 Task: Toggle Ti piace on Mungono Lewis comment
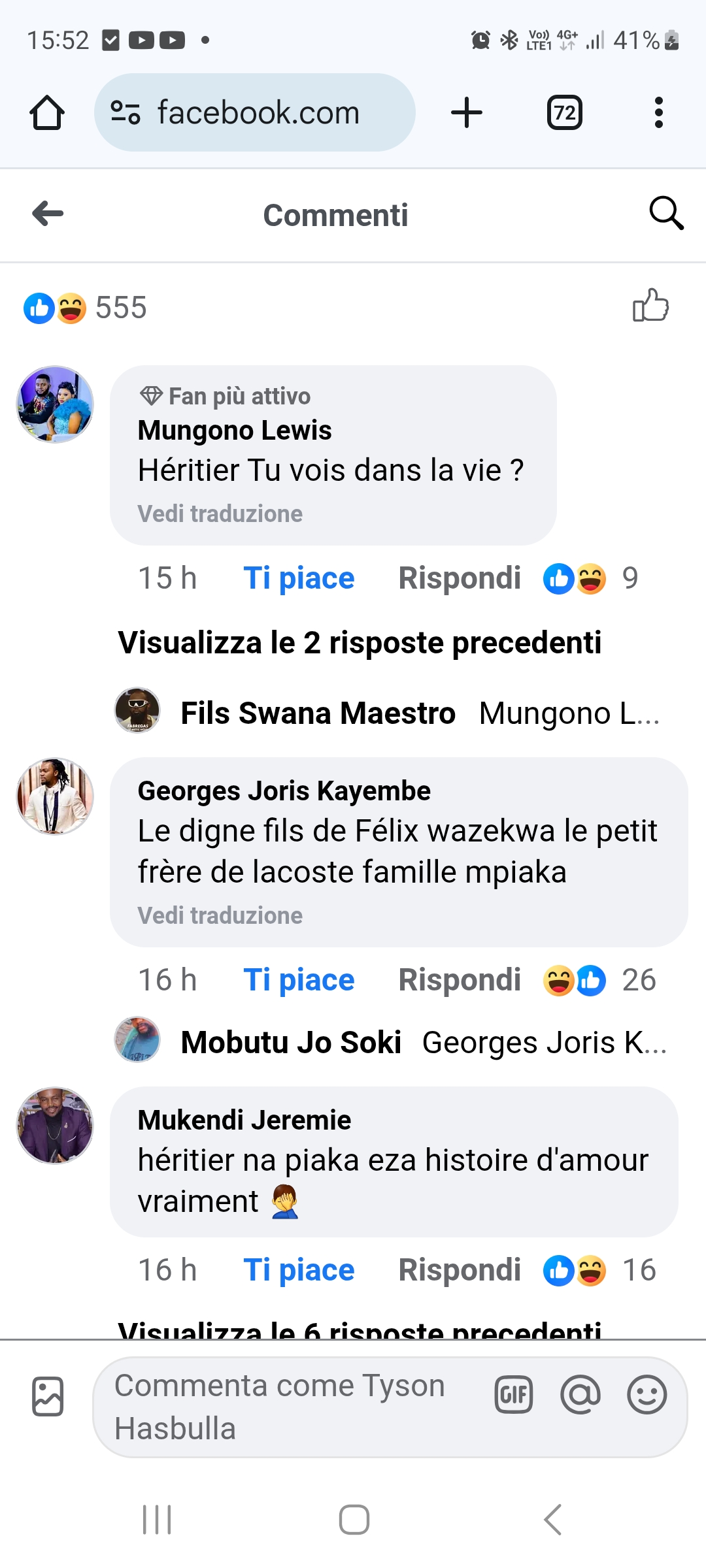(299, 578)
